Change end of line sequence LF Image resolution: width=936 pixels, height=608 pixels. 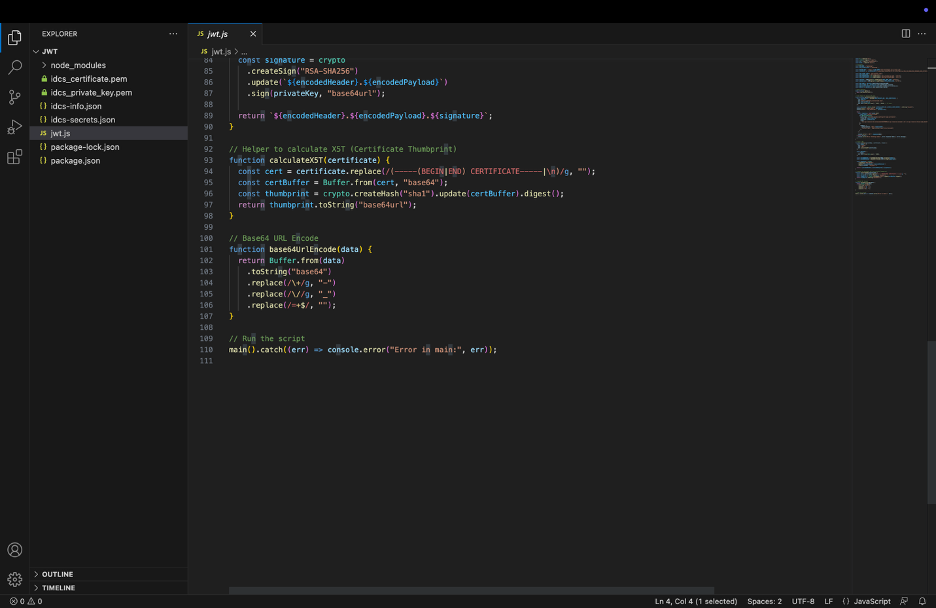tap(829, 601)
